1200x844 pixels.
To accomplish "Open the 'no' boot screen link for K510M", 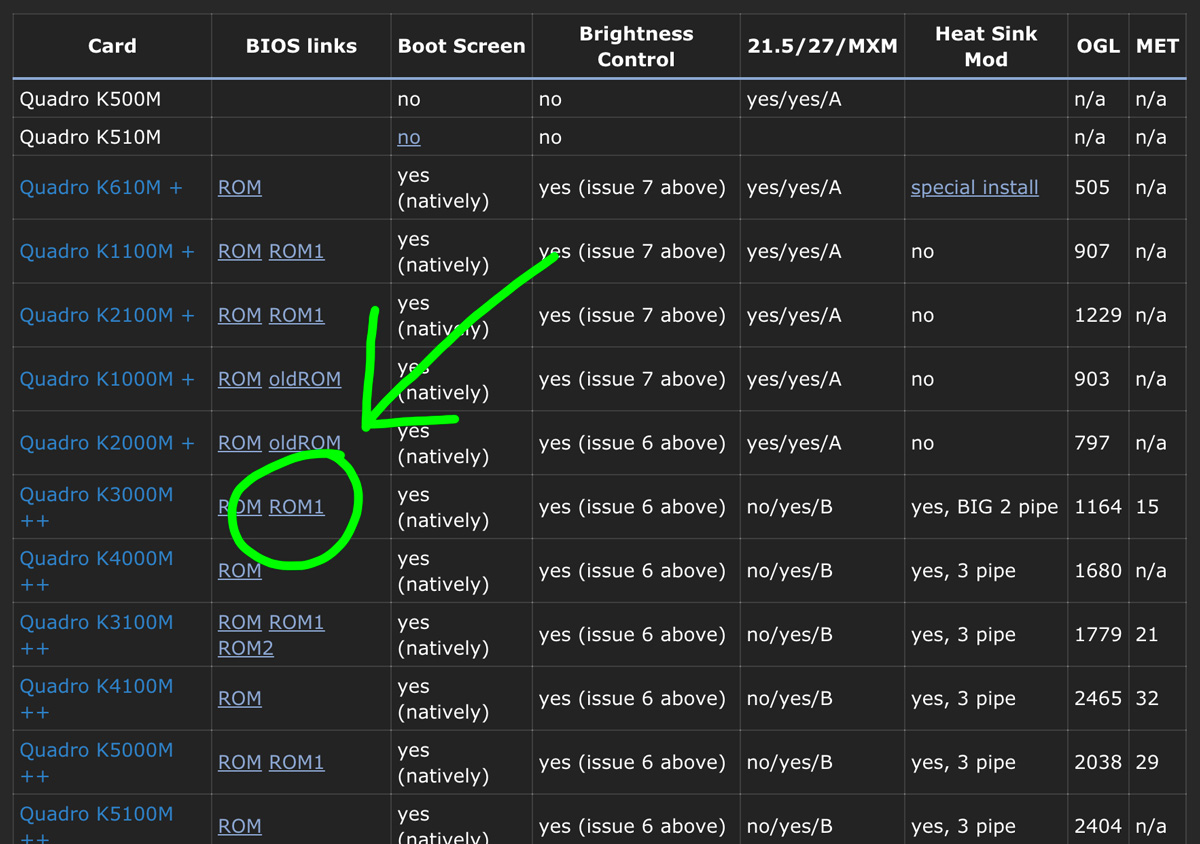I will (409, 137).
